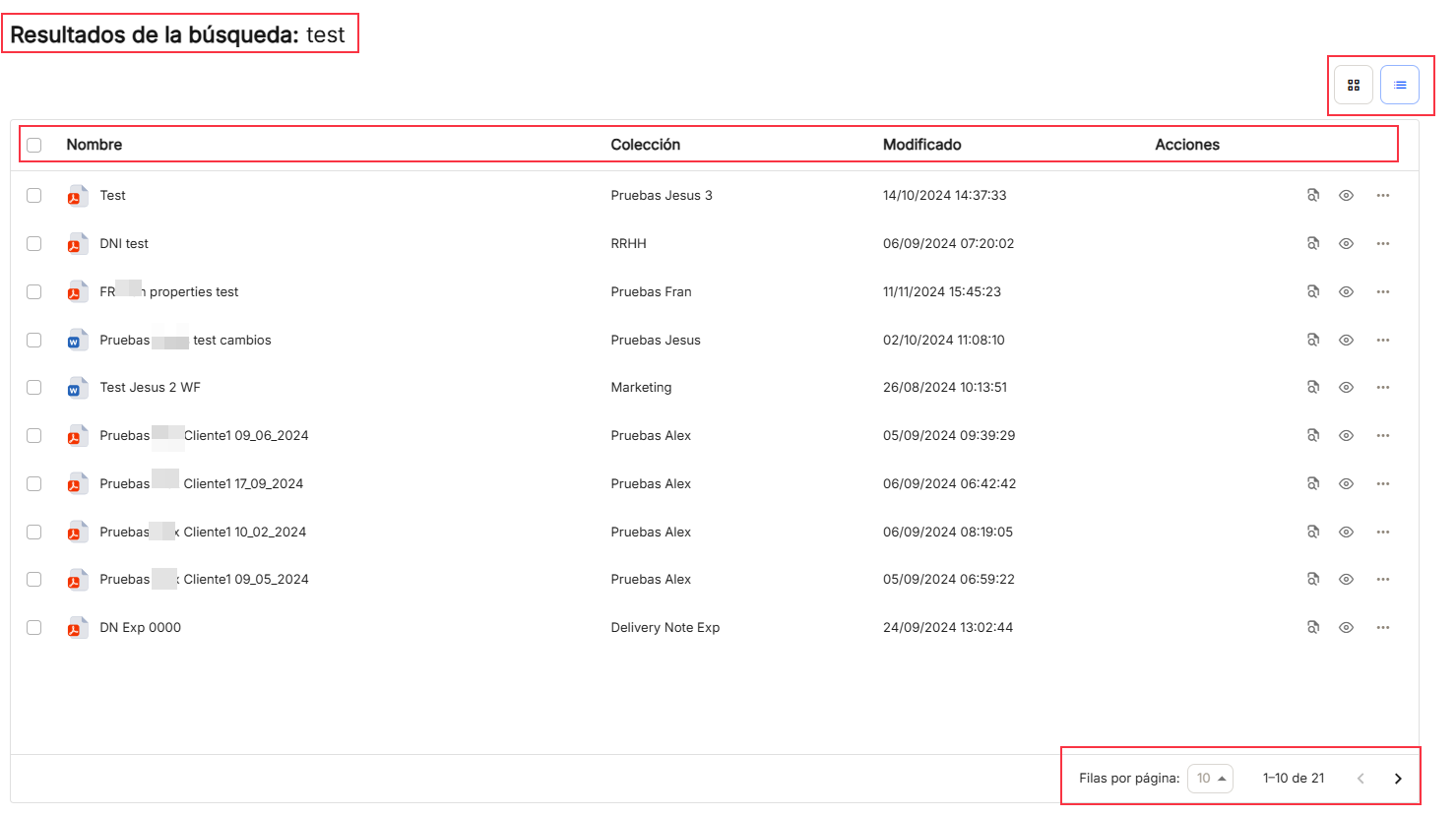Open DN Exp 0000 document name

141,627
